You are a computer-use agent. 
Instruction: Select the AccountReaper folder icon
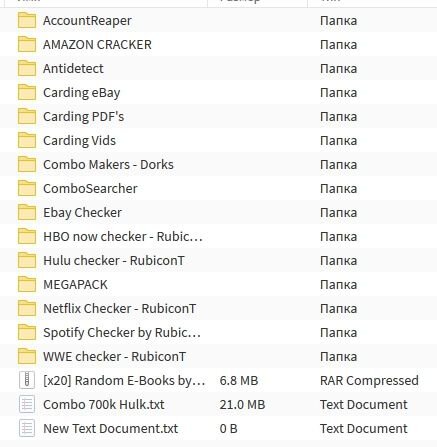click(27, 20)
